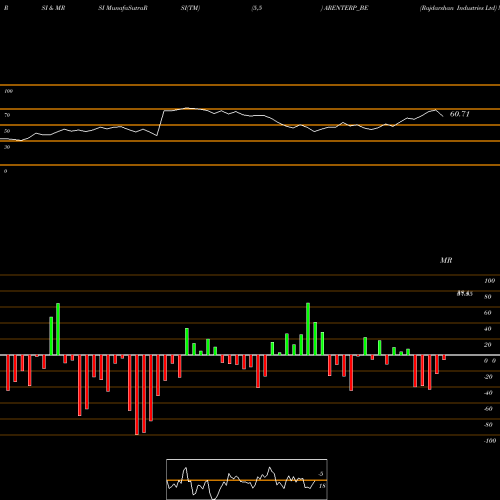Click the 'SI & MR' header label
Image resolution: width=500 pixels, height=500 pixels.
tap(53, 8)
